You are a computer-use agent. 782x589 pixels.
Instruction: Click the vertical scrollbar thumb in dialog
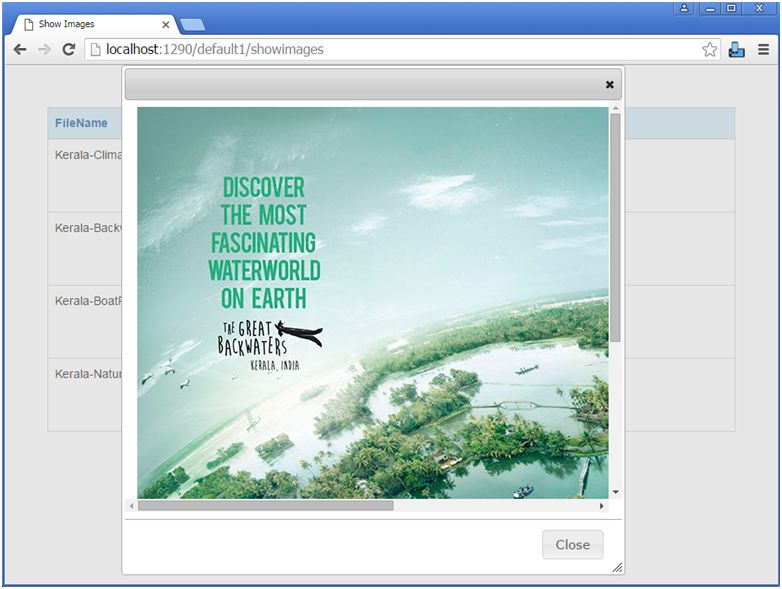tap(615, 227)
